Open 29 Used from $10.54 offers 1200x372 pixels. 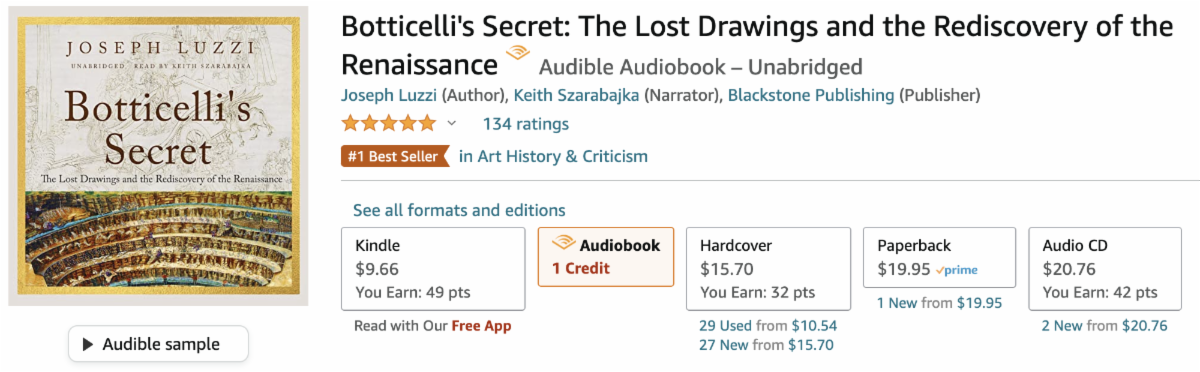768,325
